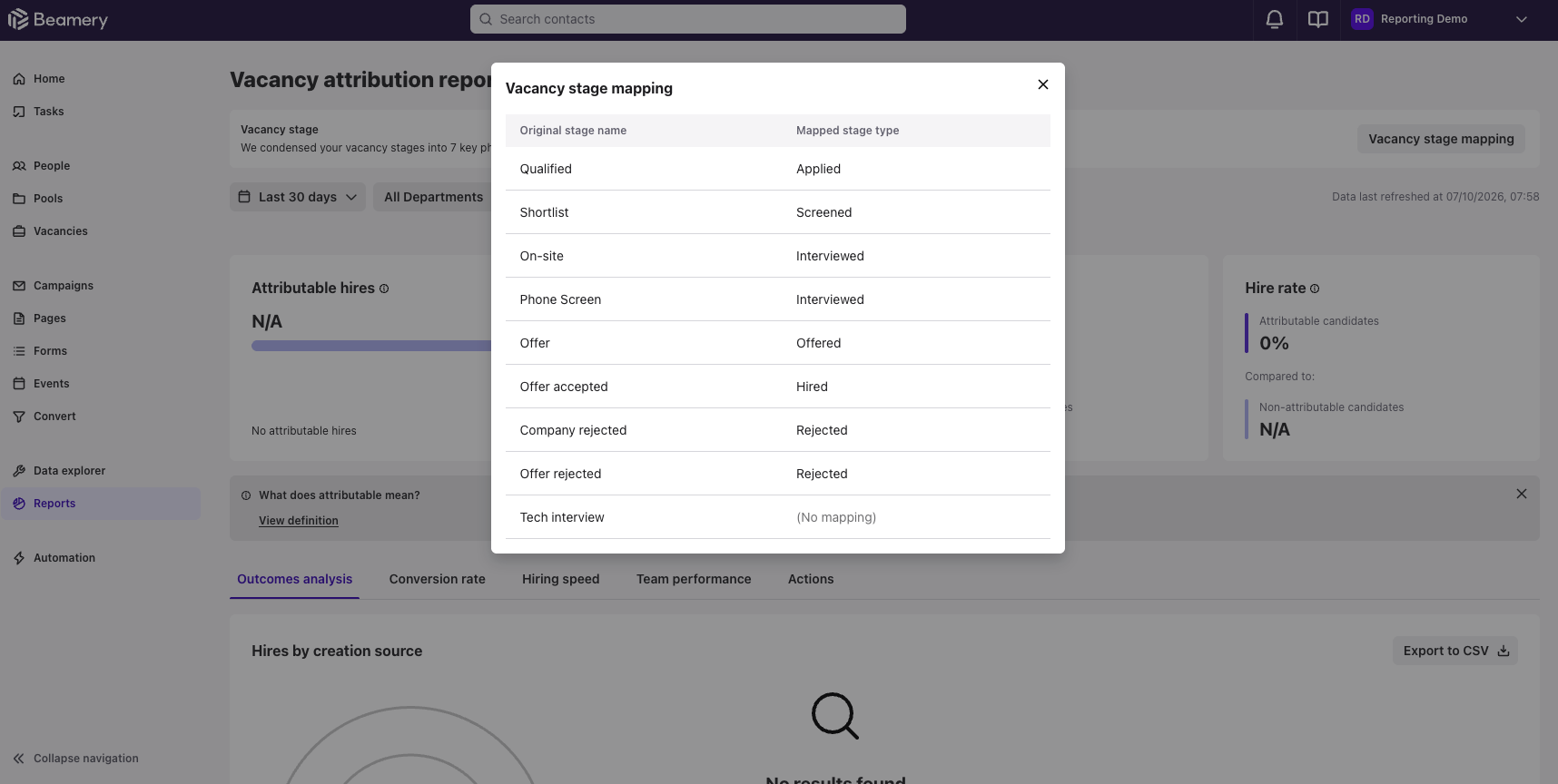1558x784 pixels.
Task: Click the Export to CSV button
Action: point(1455,651)
